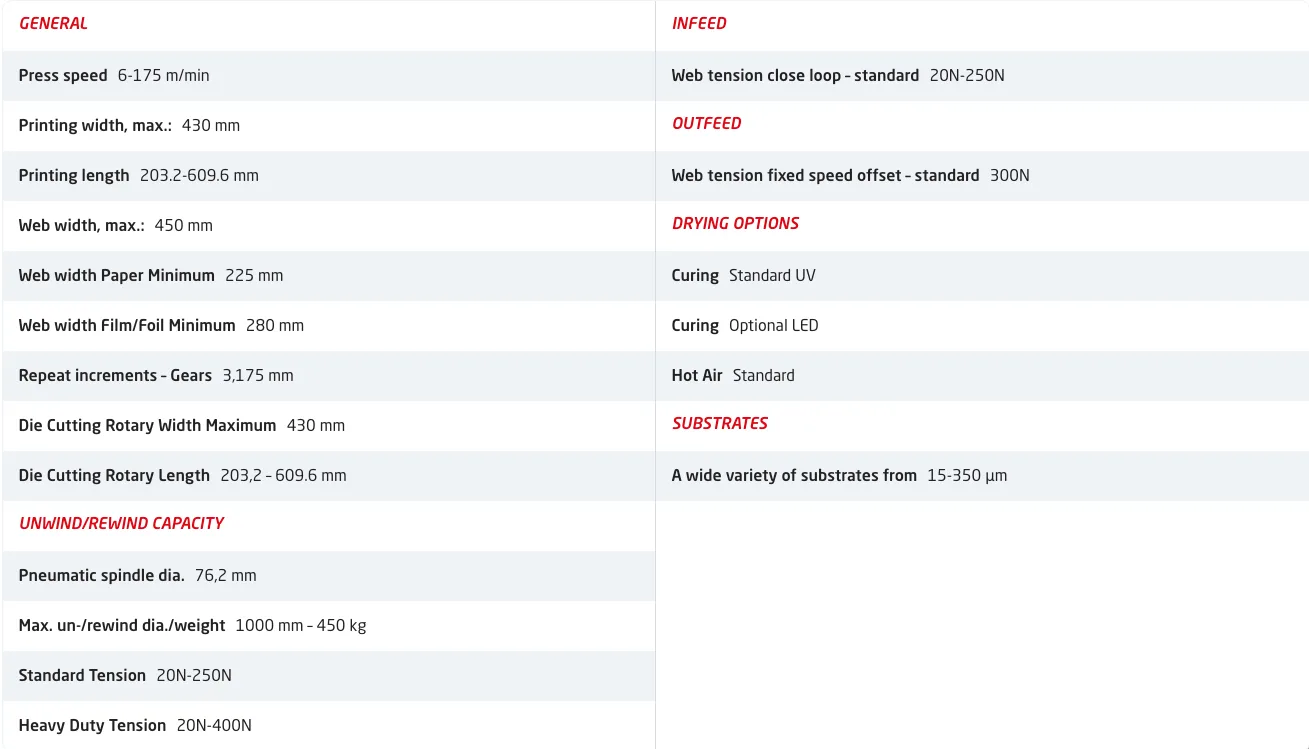This screenshot has height=749, width=1309.
Task: Click the DRYING OPTIONS heading
Action: pyautogui.click(x=735, y=223)
